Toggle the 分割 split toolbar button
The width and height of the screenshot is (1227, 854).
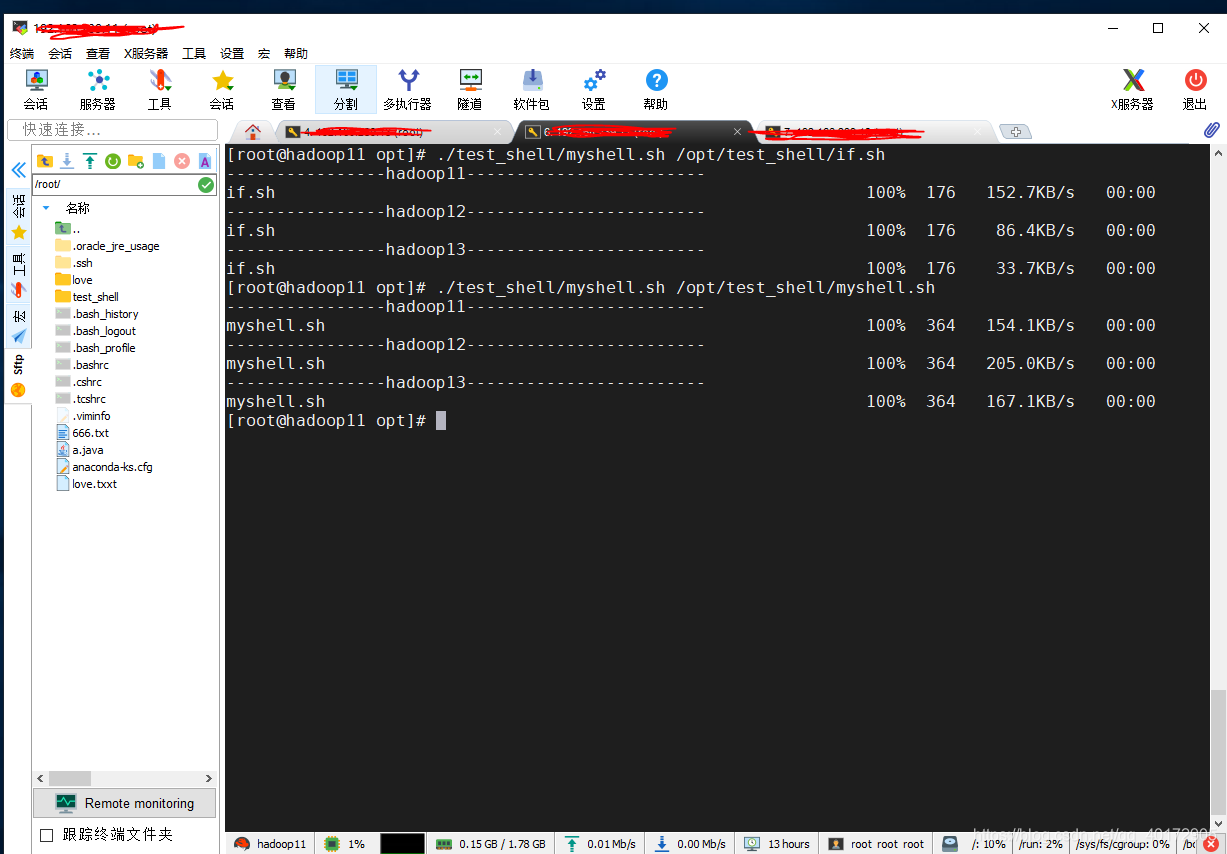pos(346,89)
